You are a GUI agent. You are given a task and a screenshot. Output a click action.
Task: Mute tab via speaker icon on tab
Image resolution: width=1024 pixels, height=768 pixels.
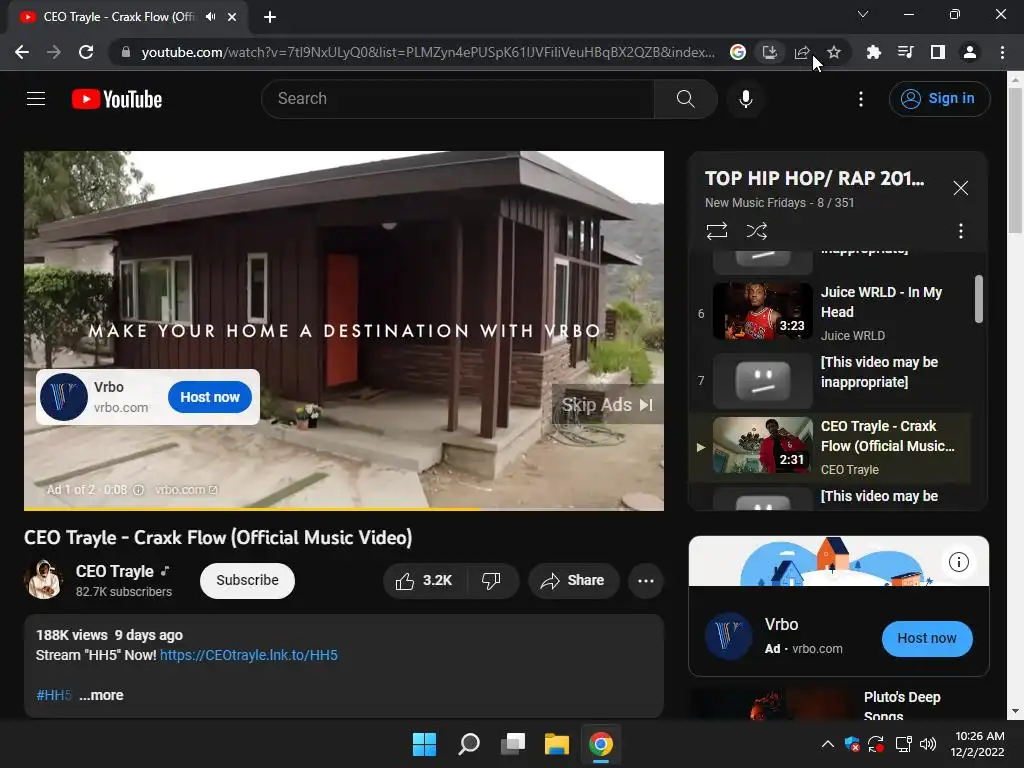click(210, 17)
